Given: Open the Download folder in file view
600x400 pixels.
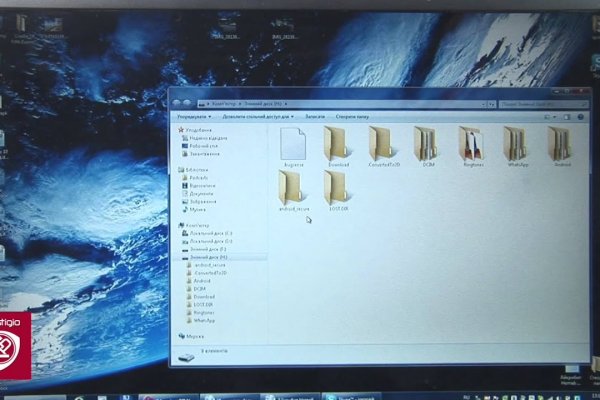Looking at the screenshot, I should coord(337,145).
